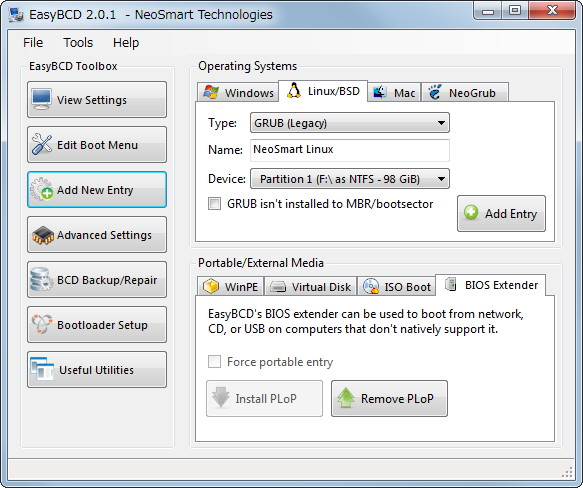Image resolution: width=583 pixels, height=488 pixels.
Task: Open the Type dropdown showing GRUB (Legacy)
Action: click(x=350, y=123)
